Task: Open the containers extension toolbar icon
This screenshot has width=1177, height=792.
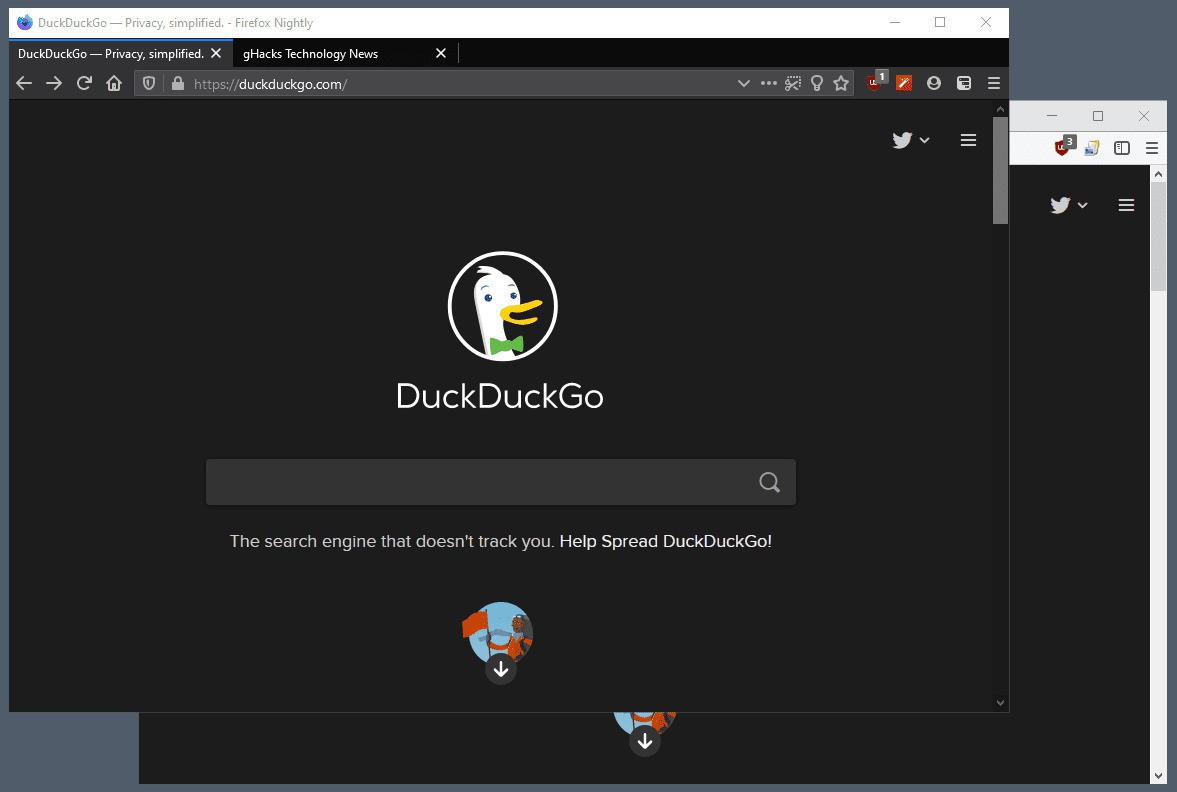Action: (x=964, y=83)
